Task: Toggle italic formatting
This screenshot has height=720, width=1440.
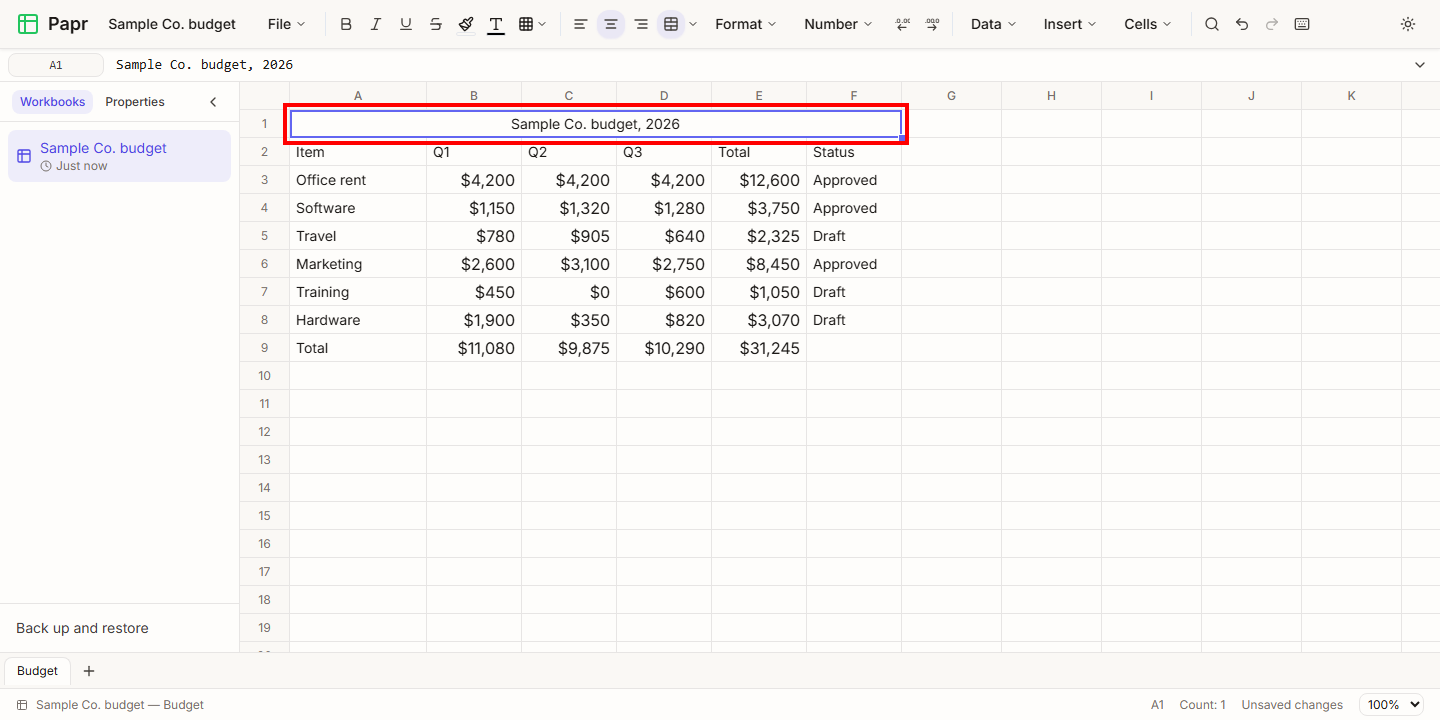Action: pyautogui.click(x=376, y=24)
